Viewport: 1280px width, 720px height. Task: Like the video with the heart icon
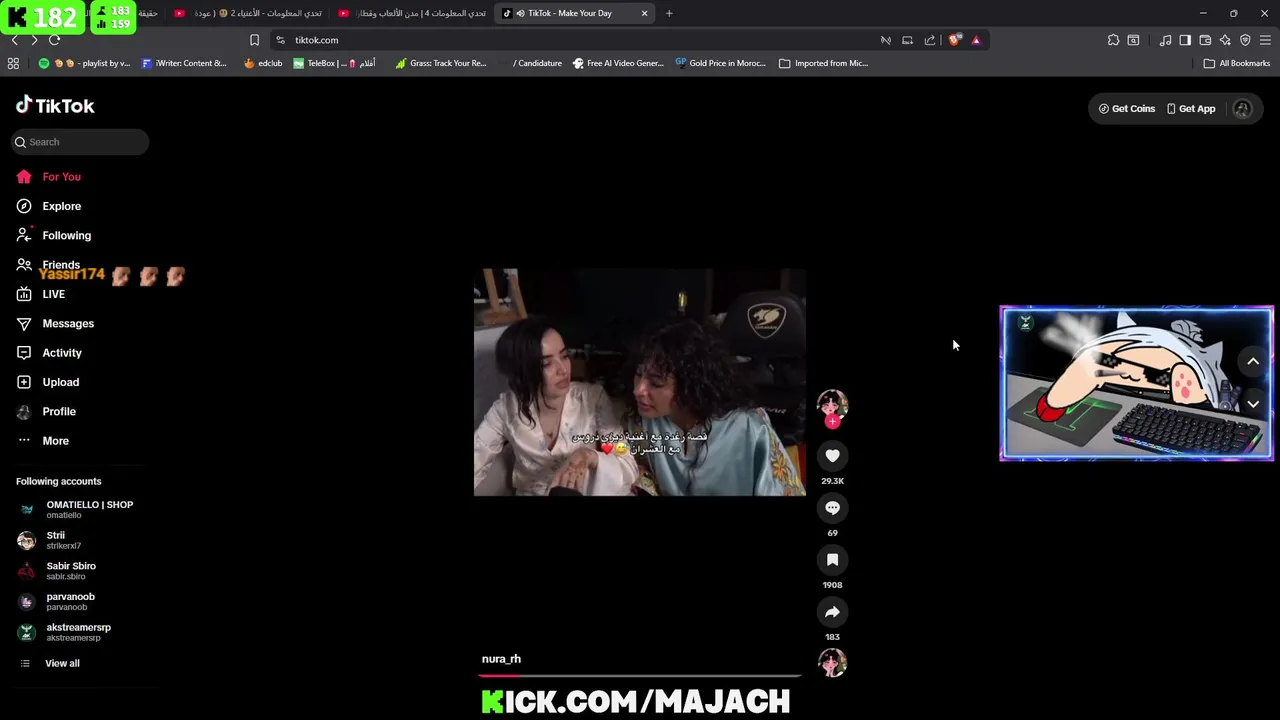[x=832, y=456]
